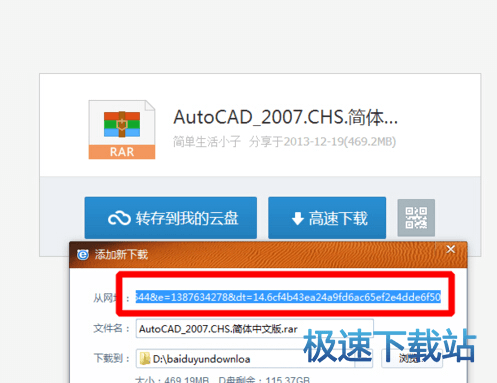Click the 浏览 browse button
The width and height of the screenshot is (497, 383).
tap(412, 359)
